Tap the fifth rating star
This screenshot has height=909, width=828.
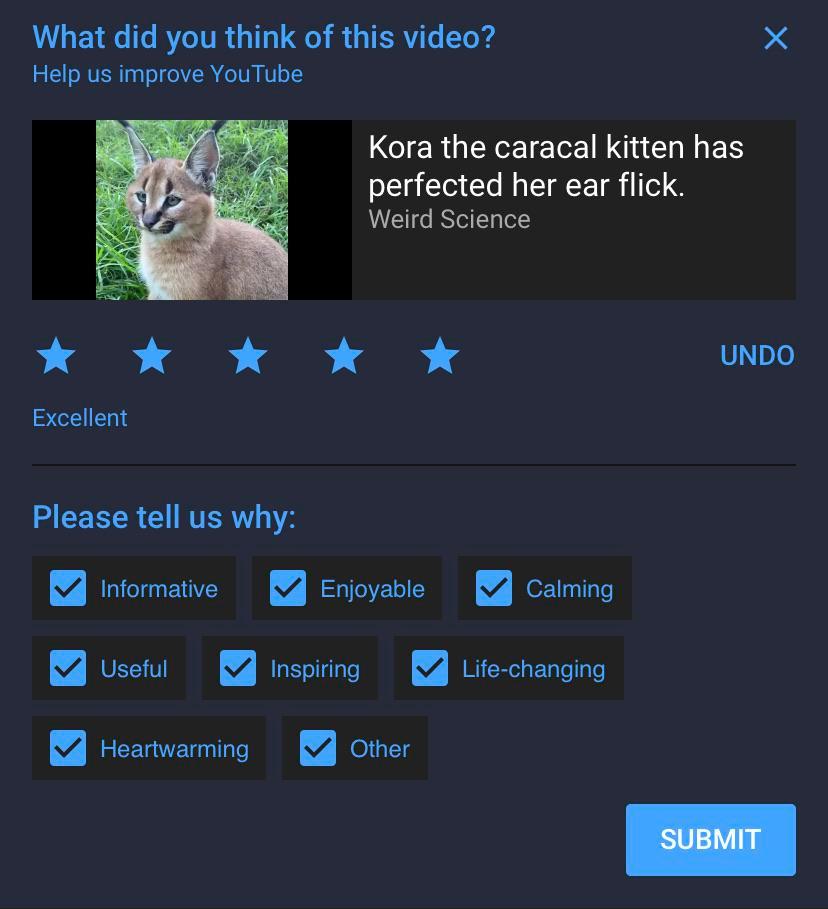(440, 355)
